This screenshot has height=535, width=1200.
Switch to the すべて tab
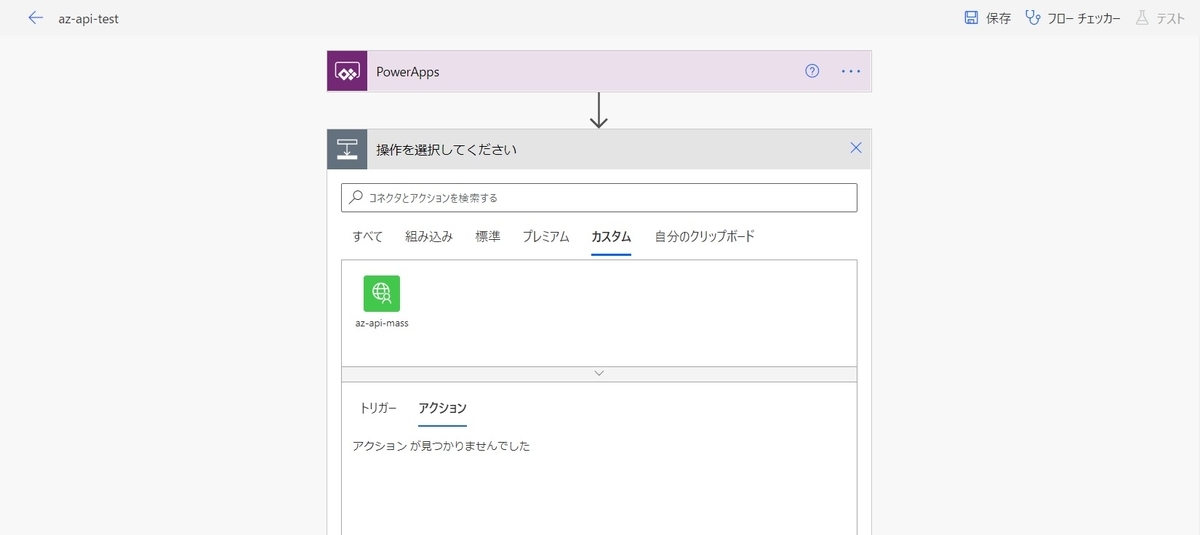[x=367, y=237]
